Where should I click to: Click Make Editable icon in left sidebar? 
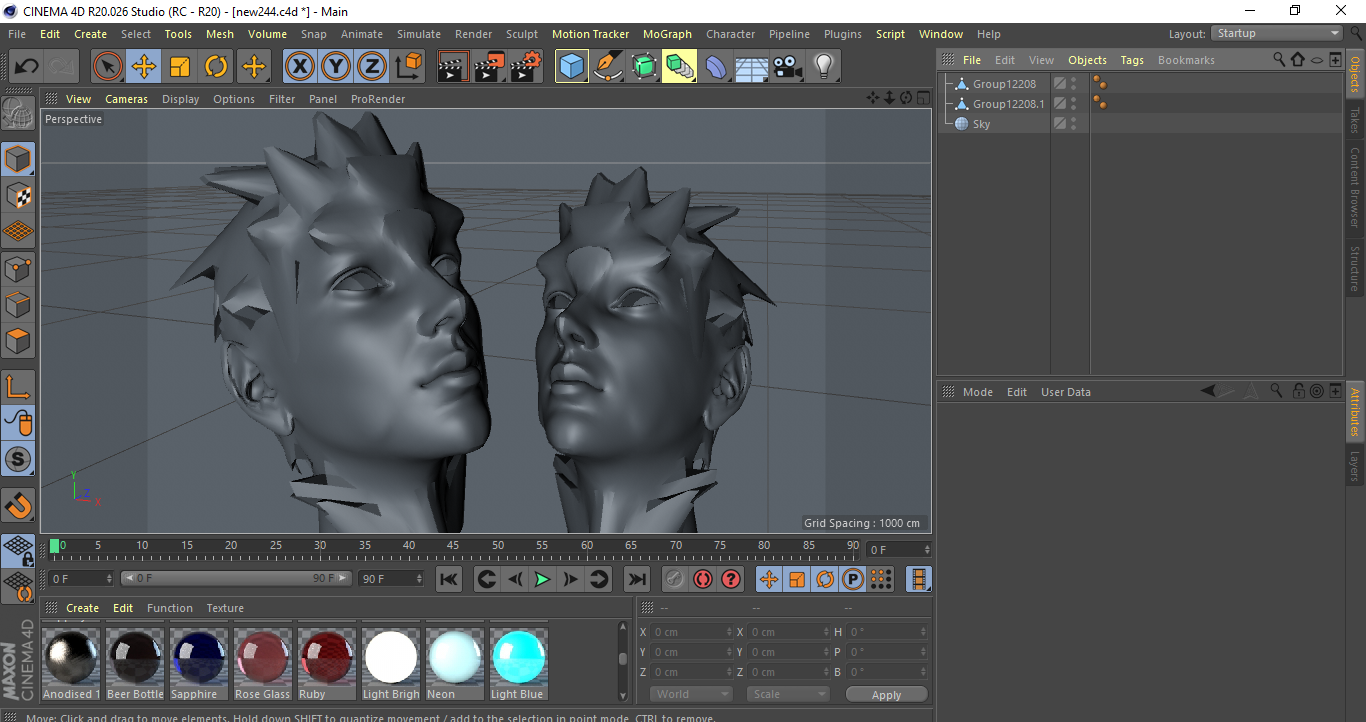tap(18, 113)
